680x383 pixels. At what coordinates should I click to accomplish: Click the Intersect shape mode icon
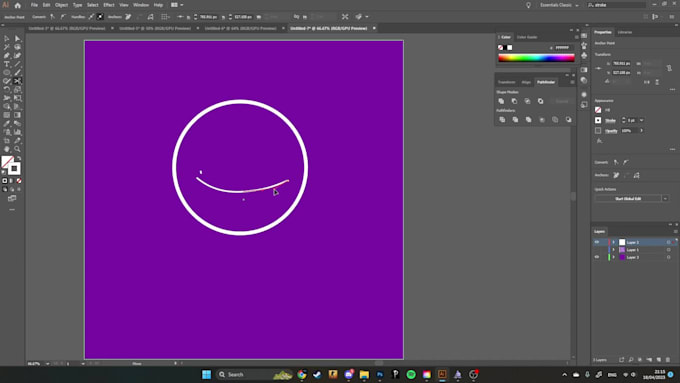[527, 101]
